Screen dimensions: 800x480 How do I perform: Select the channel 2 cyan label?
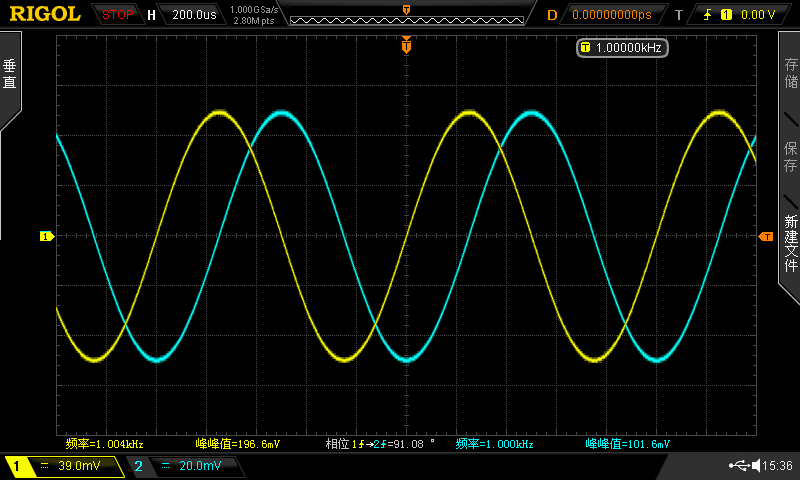click(x=138, y=466)
